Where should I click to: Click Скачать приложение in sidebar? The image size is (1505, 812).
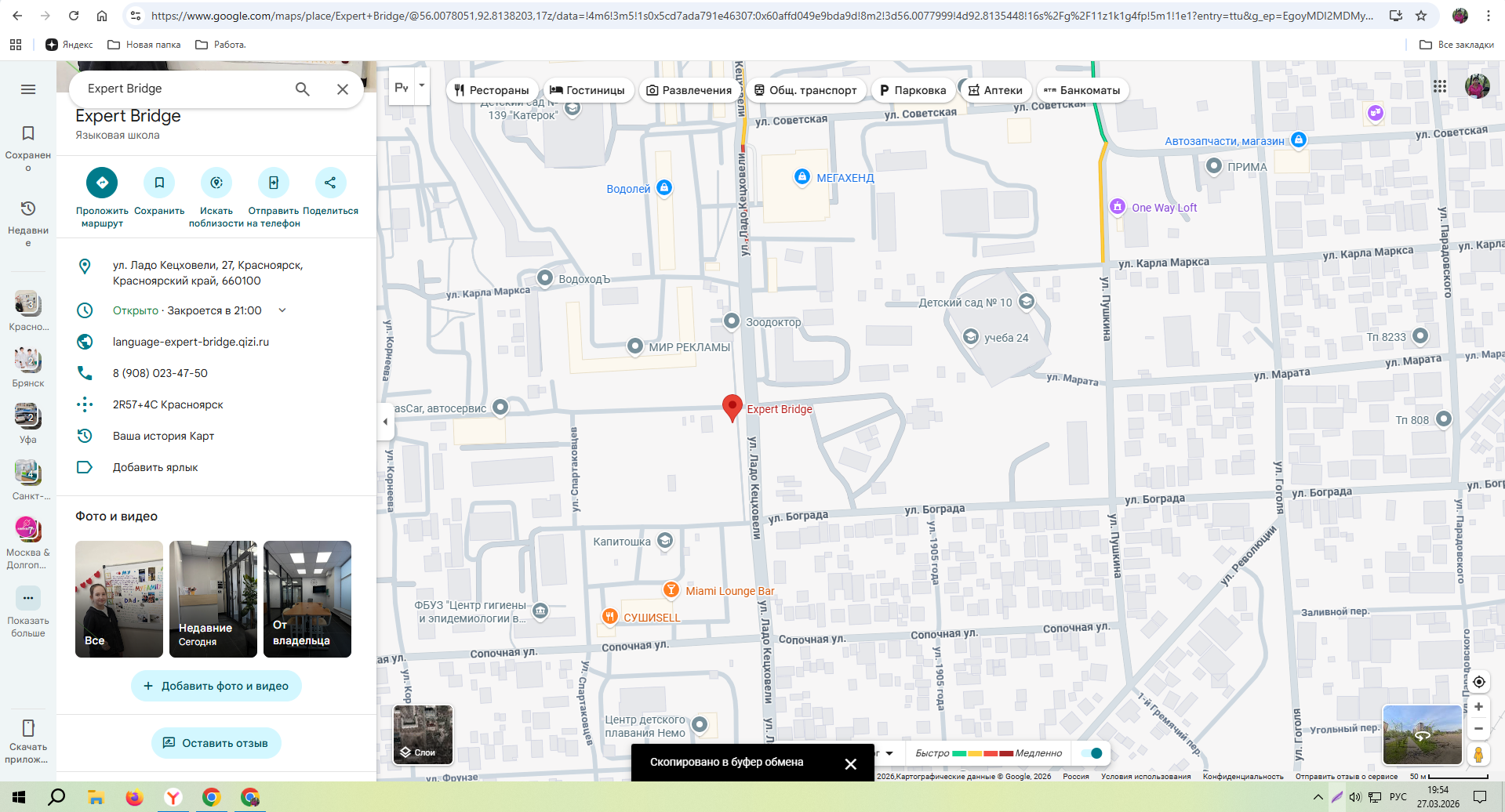click(28, 741)
